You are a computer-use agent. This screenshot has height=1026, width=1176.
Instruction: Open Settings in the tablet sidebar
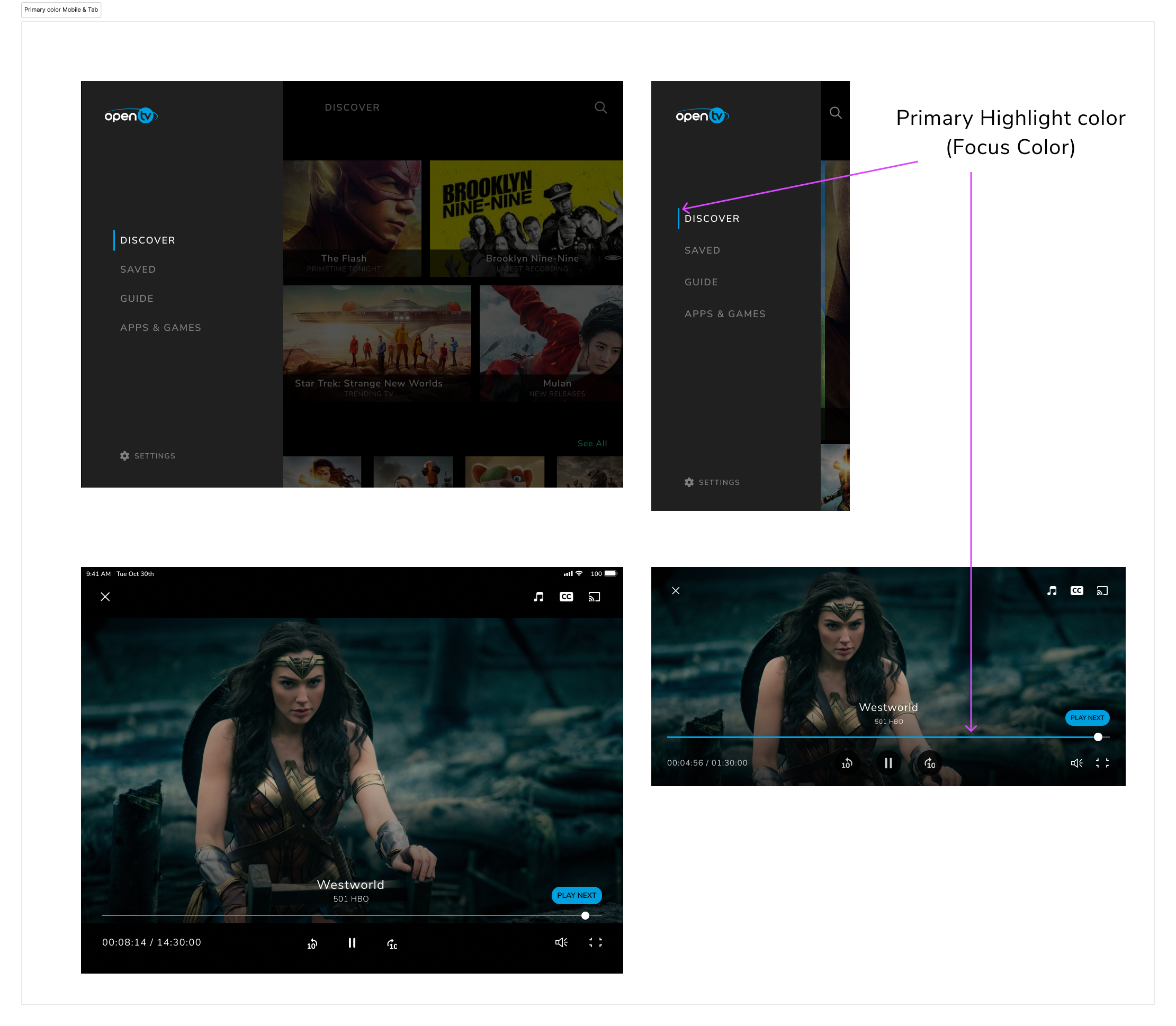[x=148, y=456]
